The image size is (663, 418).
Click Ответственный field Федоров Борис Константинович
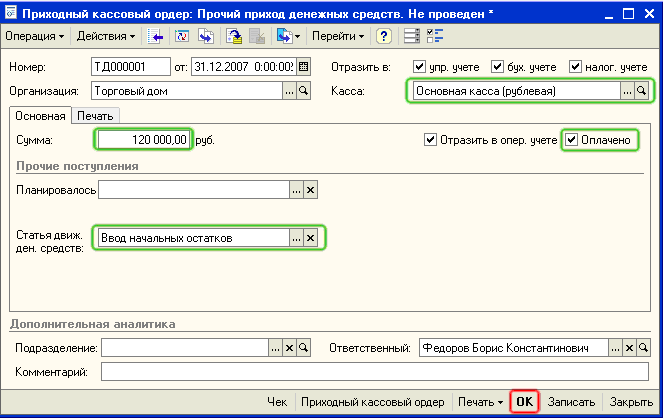(x=514, y=348)
